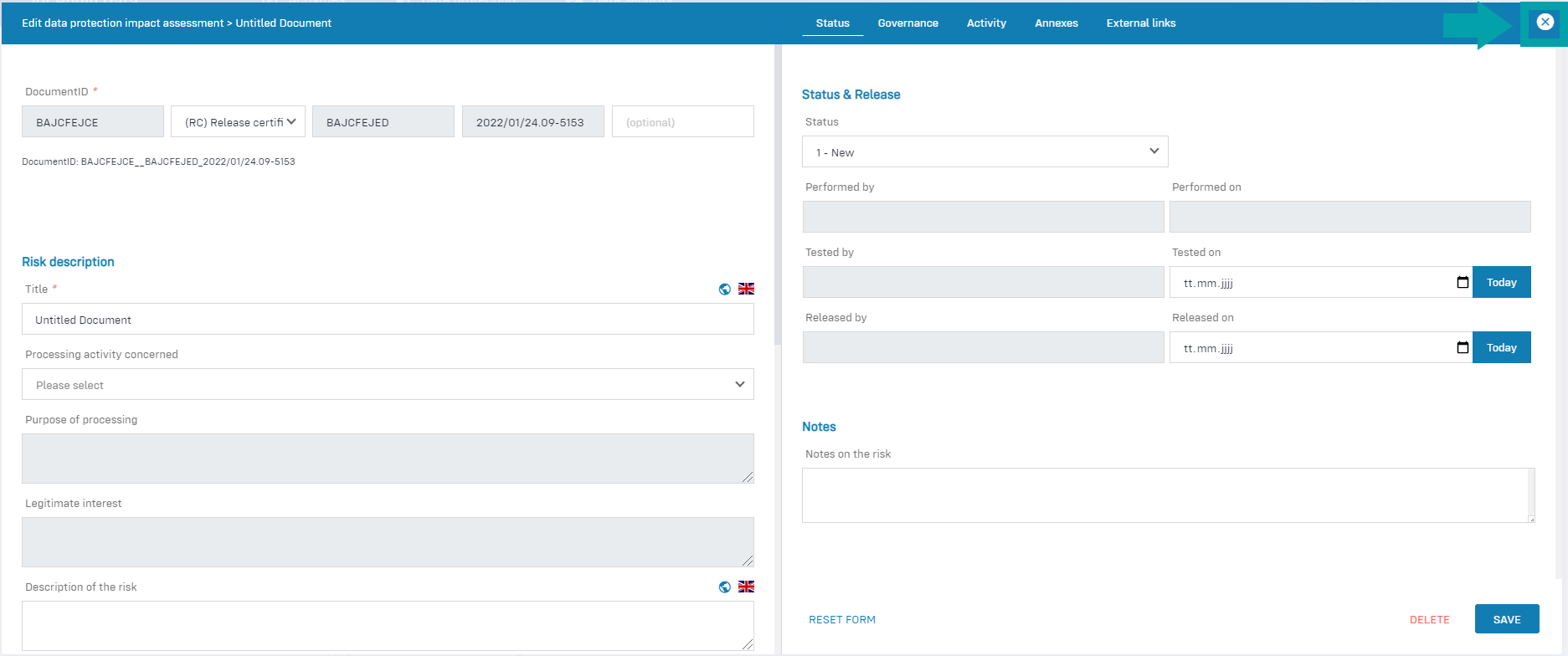1568x656 pixels.
Task: Click the optional DocumentID suffix field
Action: point(682,122)
